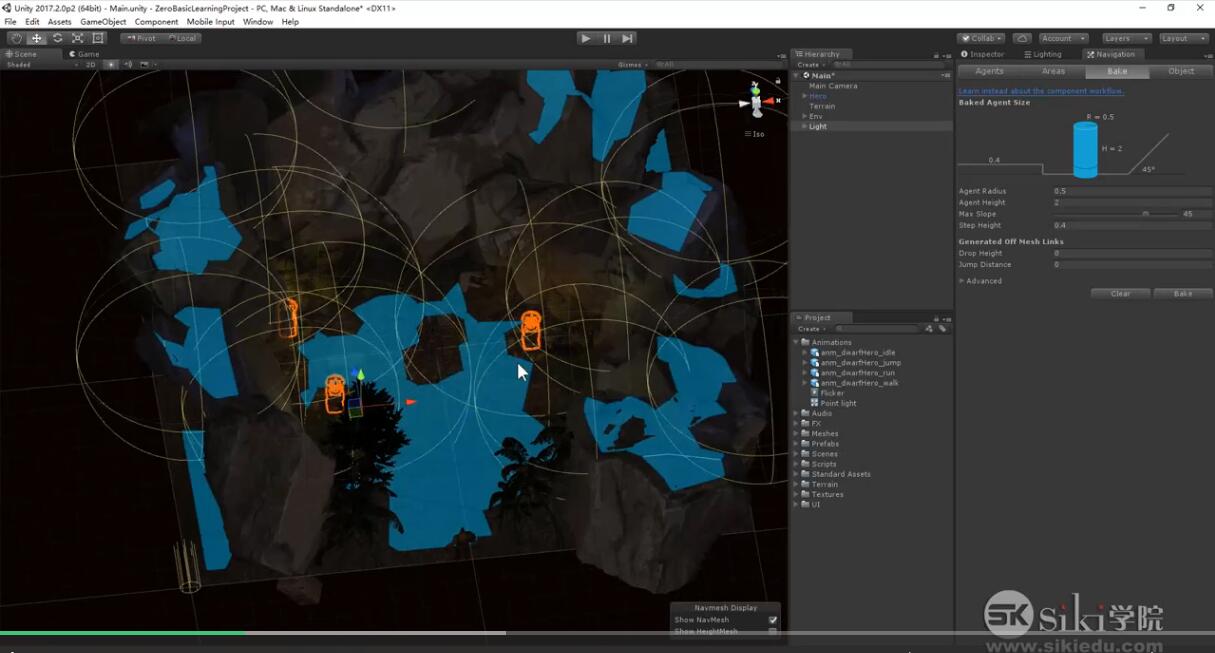Screen dimensions: 1215x653
Task: Select the Rect transform tool
Action: click(98, 37)
